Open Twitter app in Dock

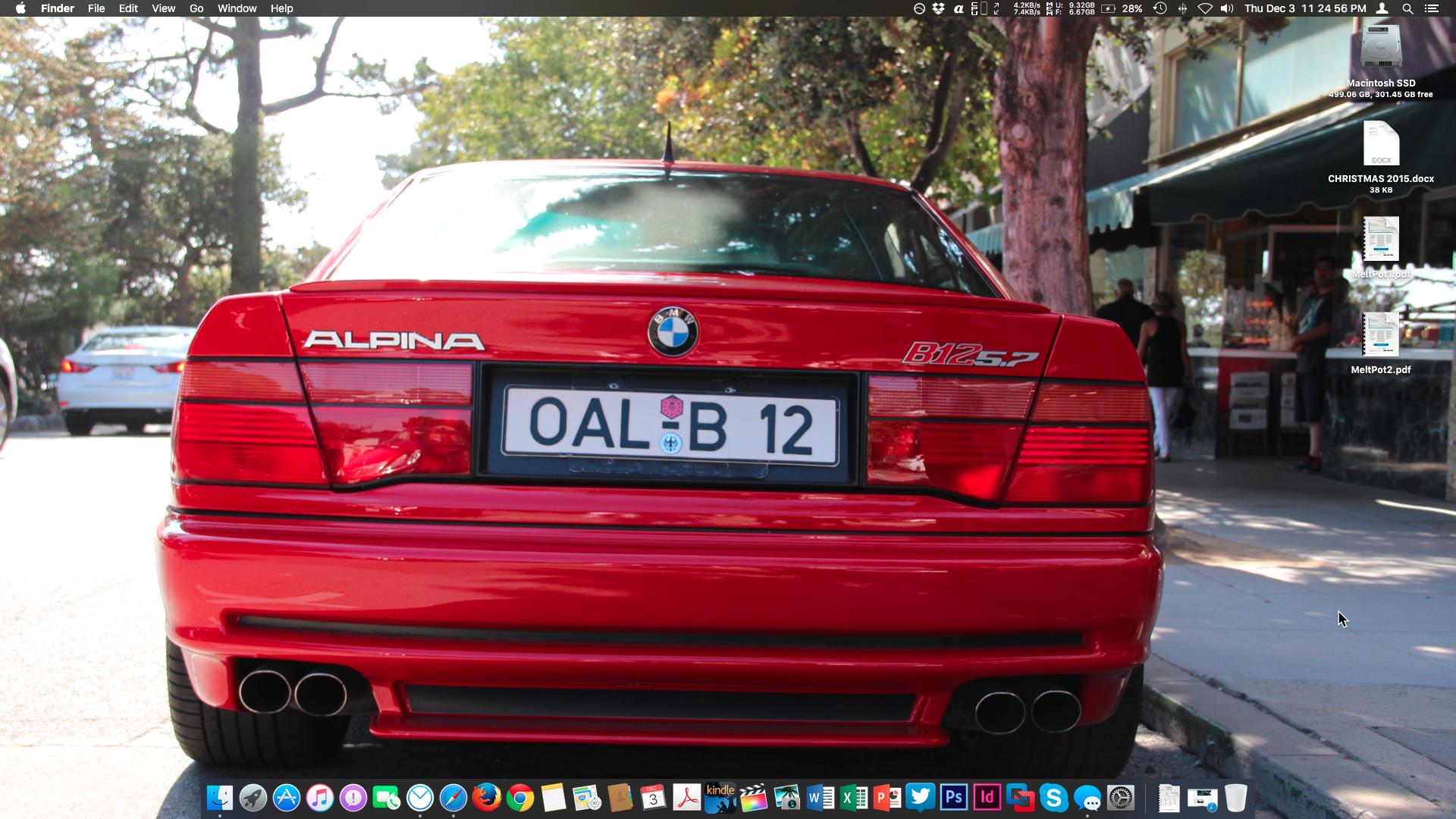(x=921, y=798)
